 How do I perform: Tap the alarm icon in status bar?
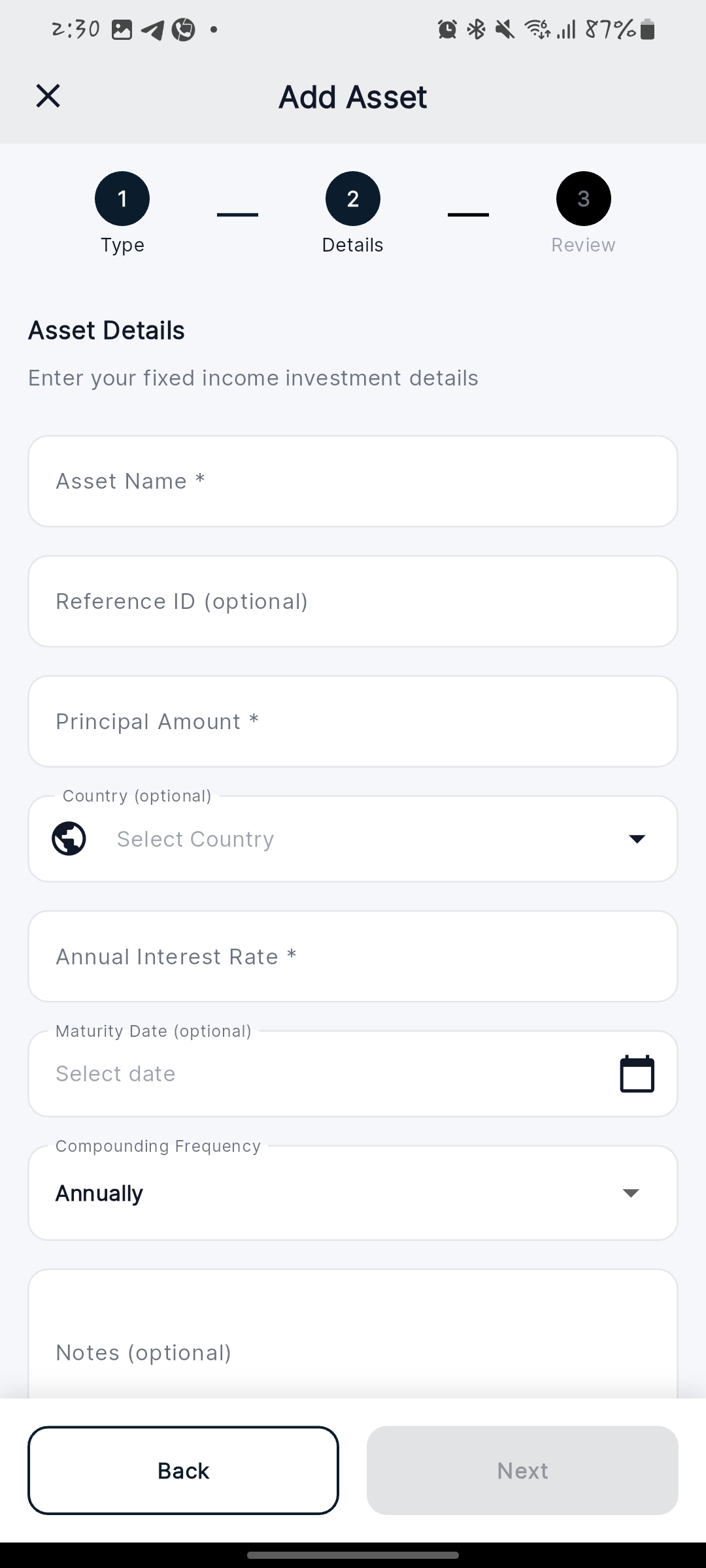[447, 29]
